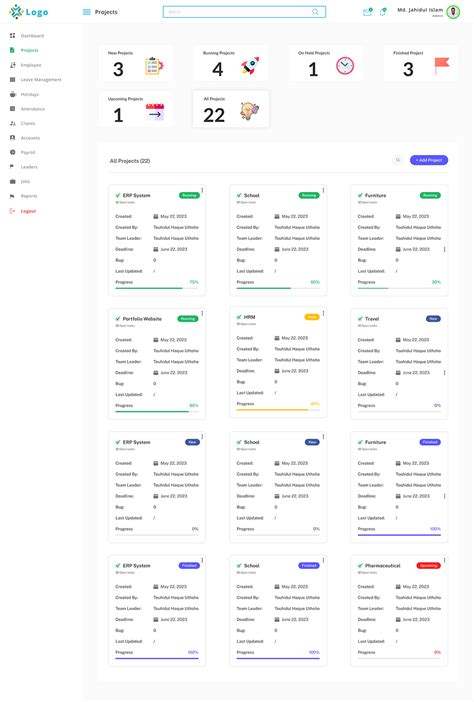Click the New badge on Travel card
This screenshot has width=474, height=702.
tap(433, 319)
